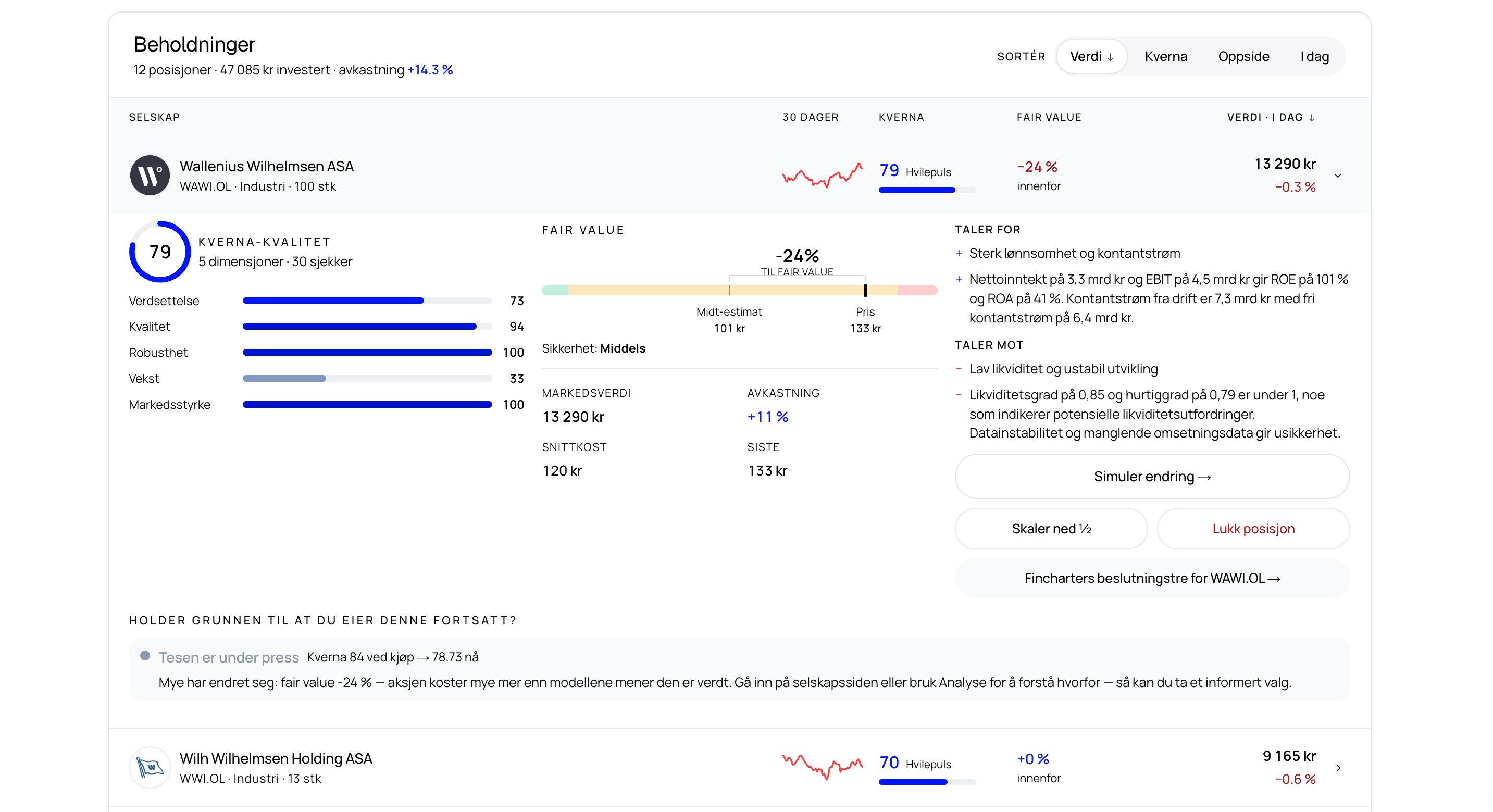Click the 30 dager column header

tap(810, 117)
